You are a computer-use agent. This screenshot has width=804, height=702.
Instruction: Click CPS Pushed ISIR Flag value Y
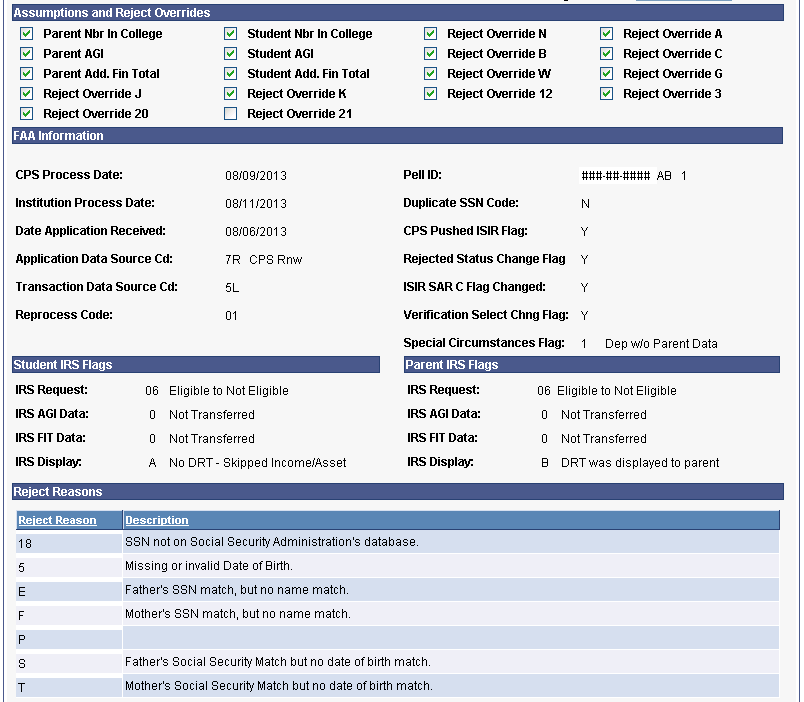[584, 232]
